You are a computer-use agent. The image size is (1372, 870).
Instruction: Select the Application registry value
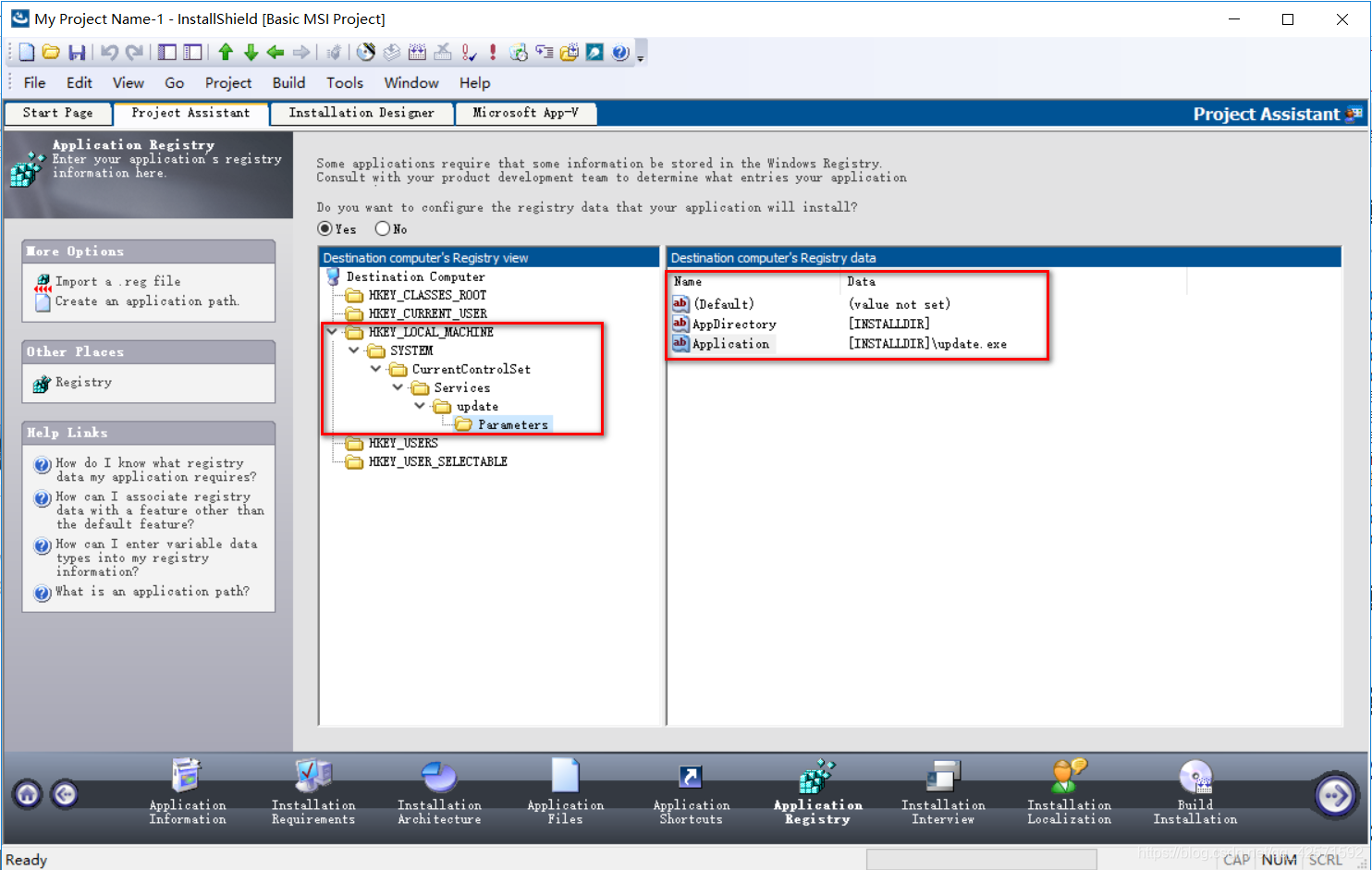point(730,344)
